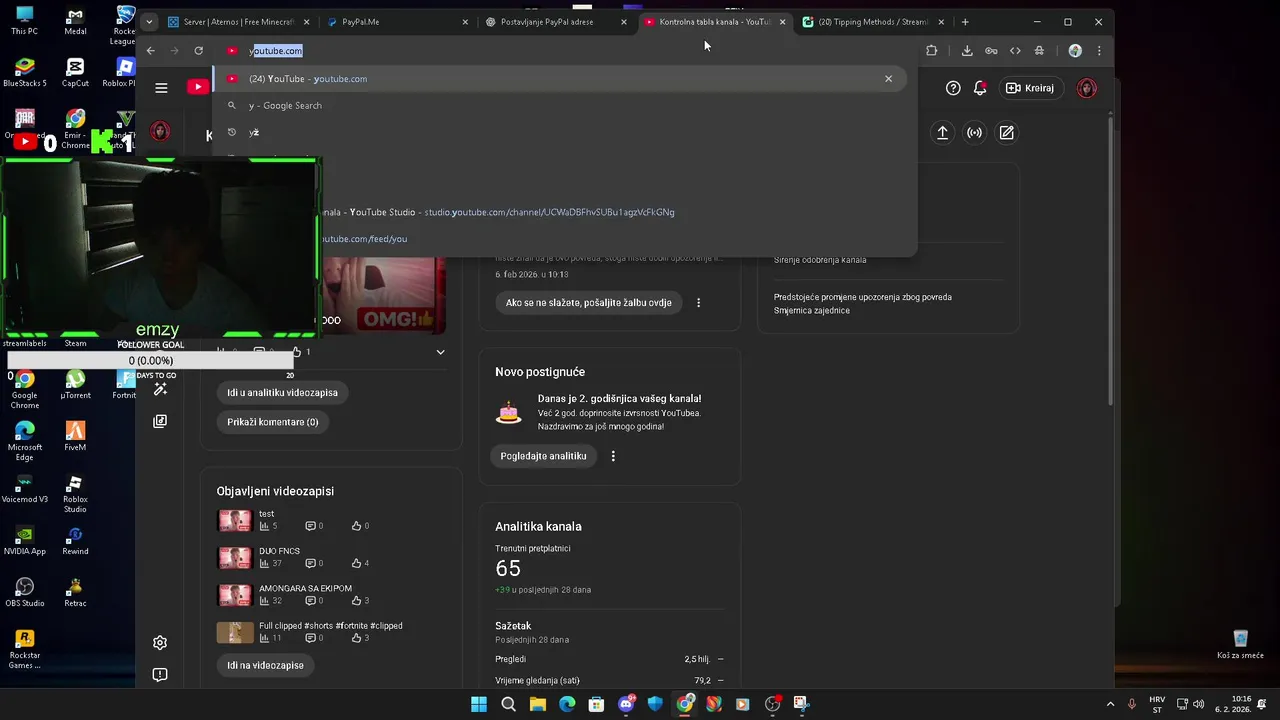Open the volume icon in system tray
The height and width of the screenshot is (720, 1280).
(1198, 704)
